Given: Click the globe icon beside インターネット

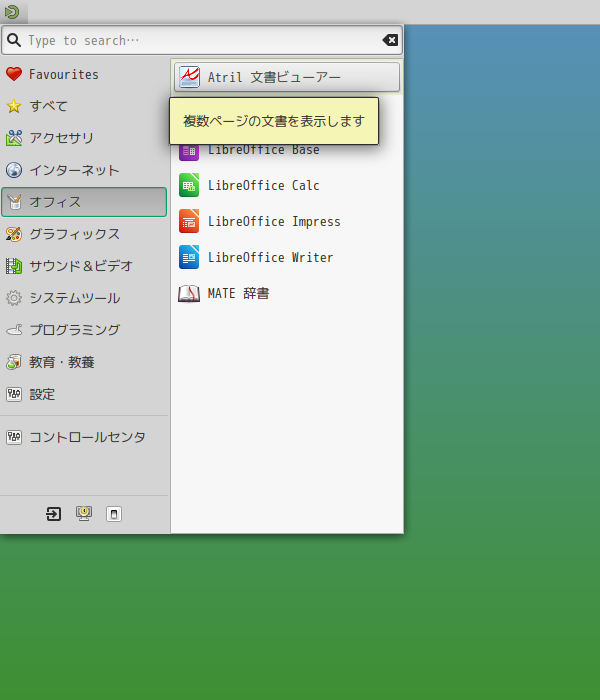Looking at the screenshot, I should [14, 170].
